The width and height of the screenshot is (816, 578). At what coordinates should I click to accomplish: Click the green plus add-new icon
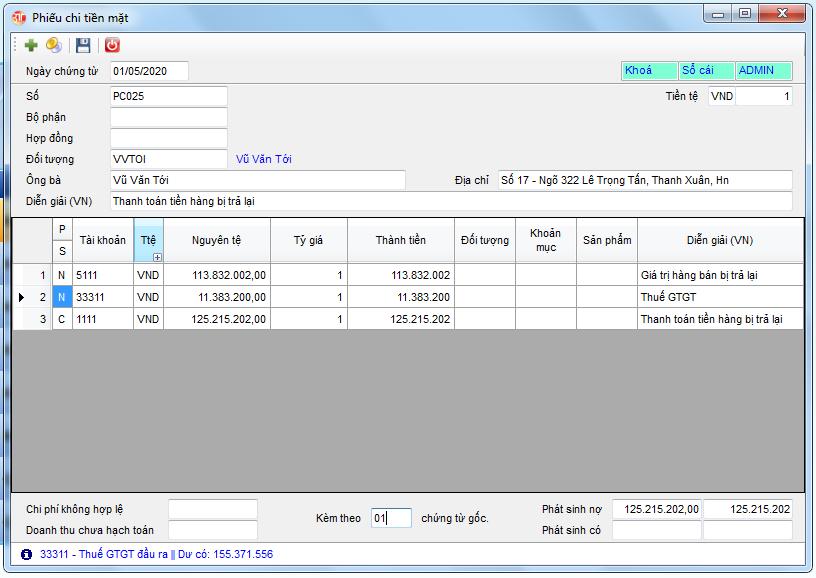31,45
